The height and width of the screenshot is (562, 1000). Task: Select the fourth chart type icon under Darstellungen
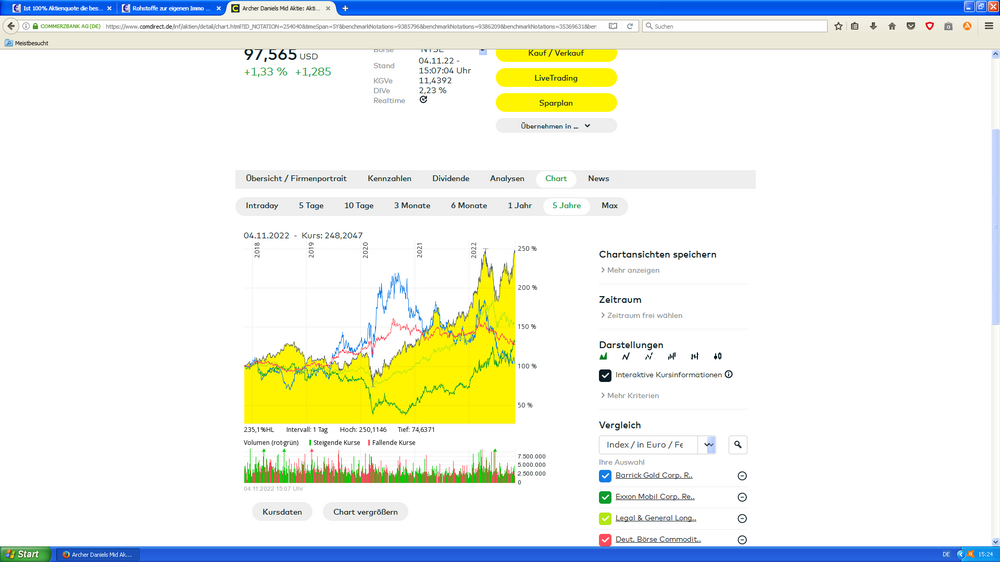[672, 357]
